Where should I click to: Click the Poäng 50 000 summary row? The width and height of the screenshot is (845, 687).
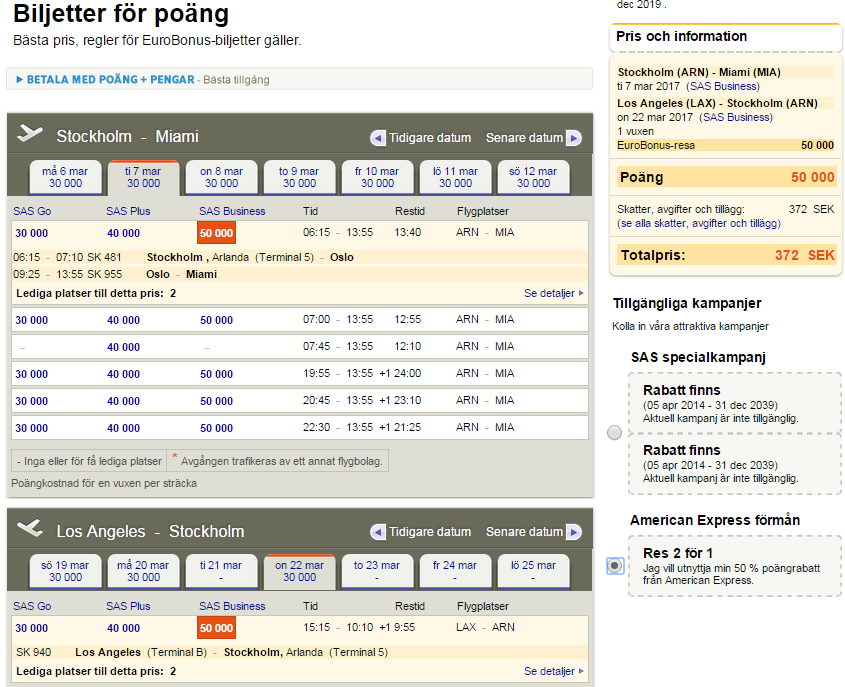(x=727, y=177)
